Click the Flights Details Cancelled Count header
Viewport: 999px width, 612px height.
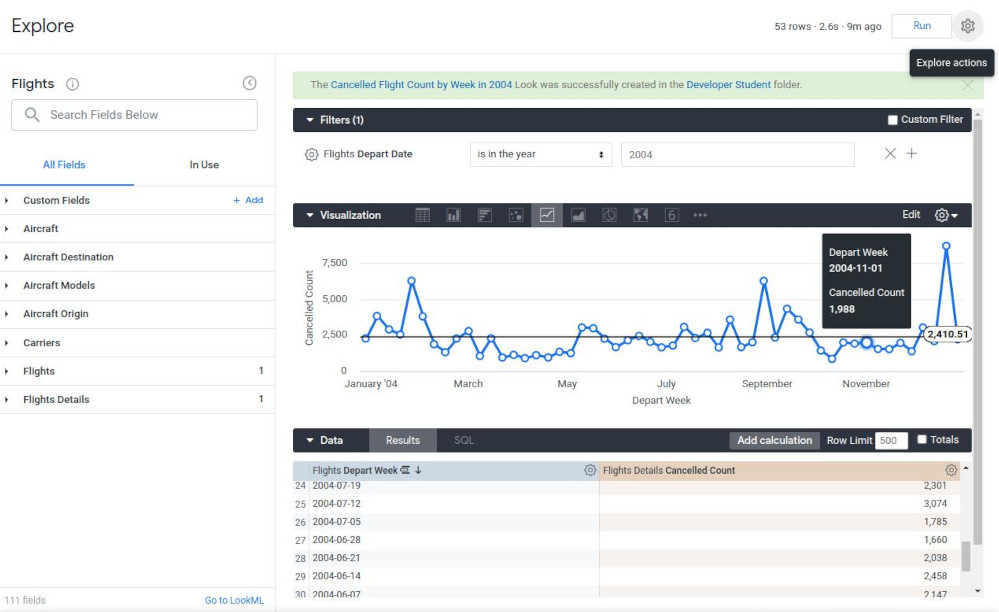tap(779, 471)
